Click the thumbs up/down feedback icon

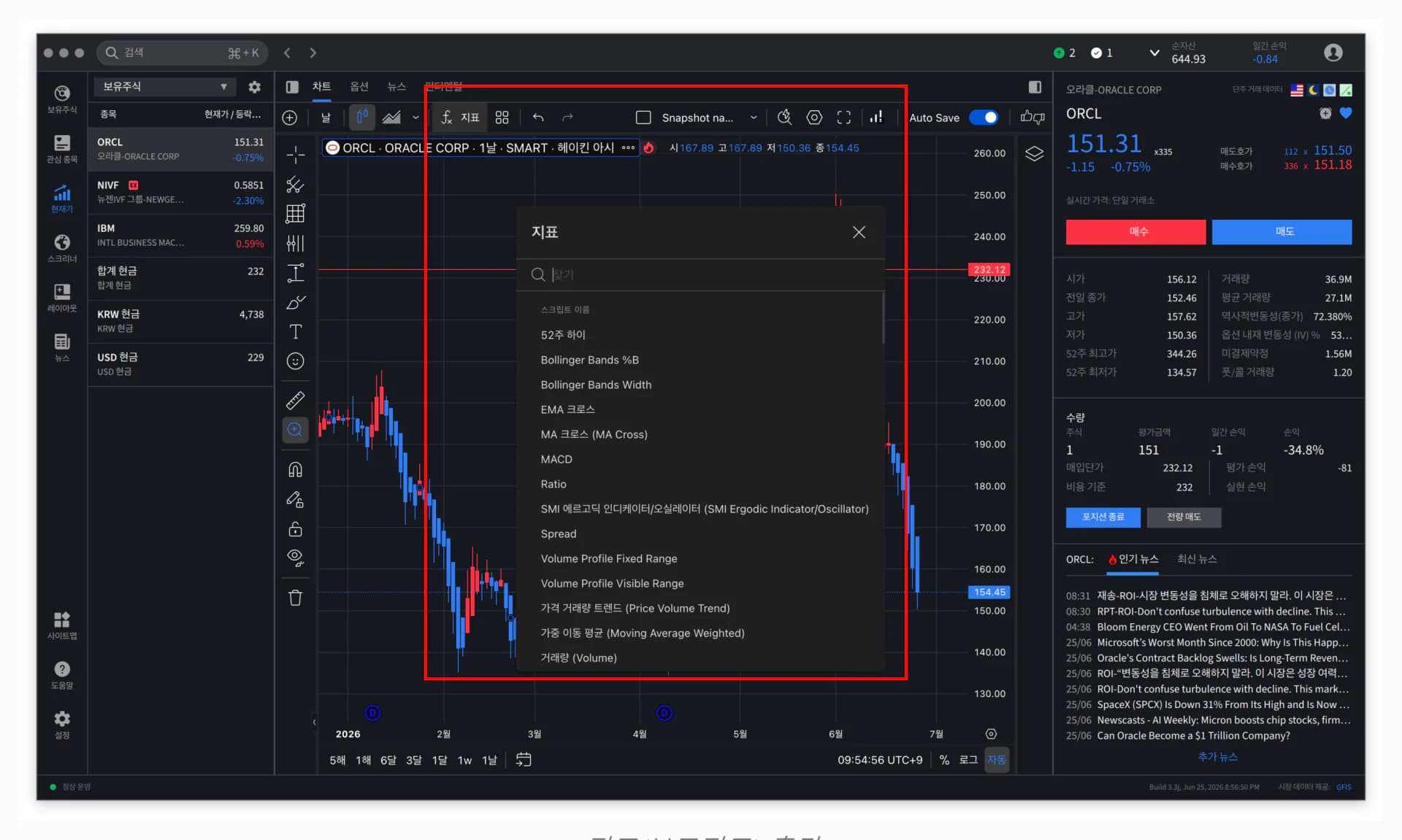(x=1033, y=117)
